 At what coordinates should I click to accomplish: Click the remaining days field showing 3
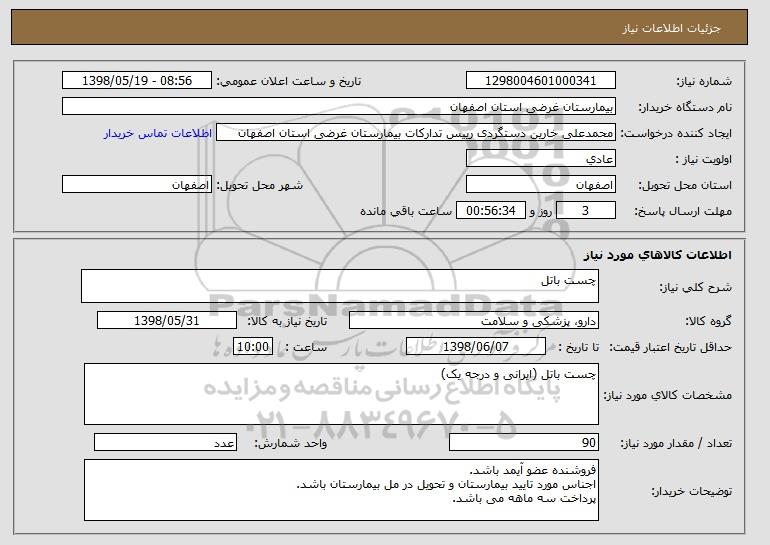click(585, 211)
